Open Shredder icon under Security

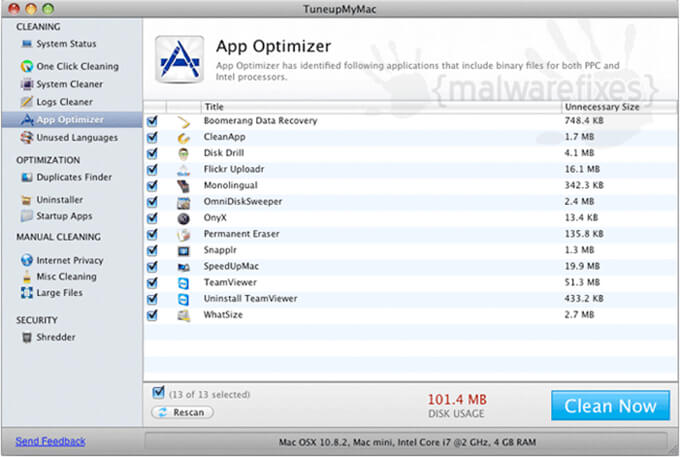27,337
